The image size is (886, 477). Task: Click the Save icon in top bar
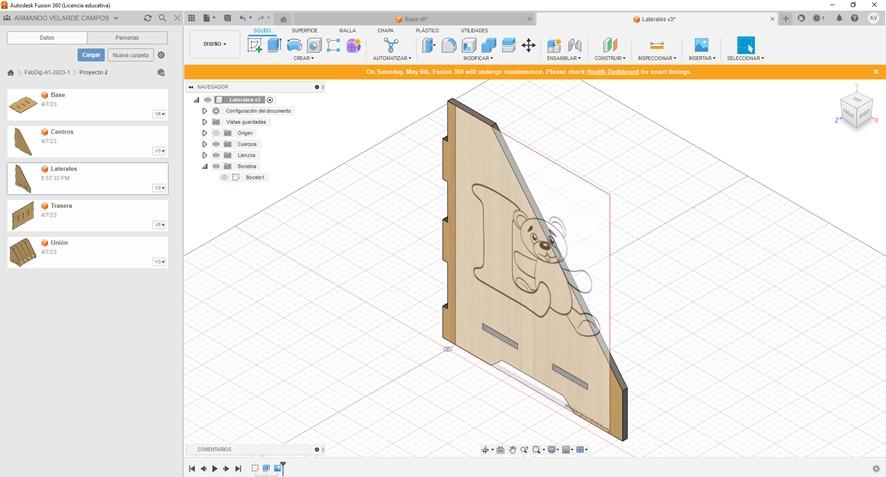tap(228, 18)
